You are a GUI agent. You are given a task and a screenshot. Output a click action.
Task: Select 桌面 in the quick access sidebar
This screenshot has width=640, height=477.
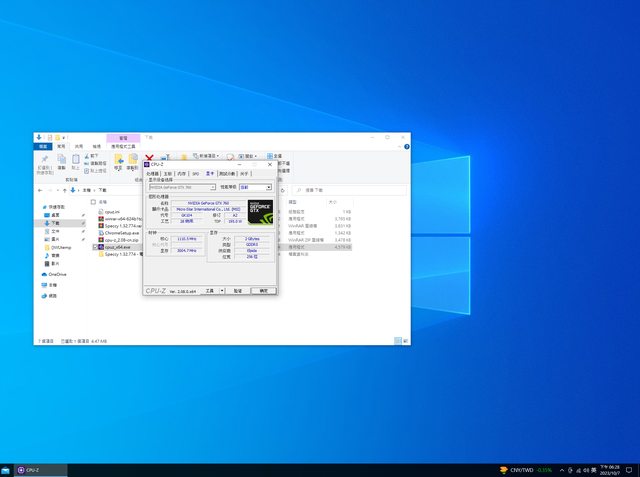click(x=55, y=215)
